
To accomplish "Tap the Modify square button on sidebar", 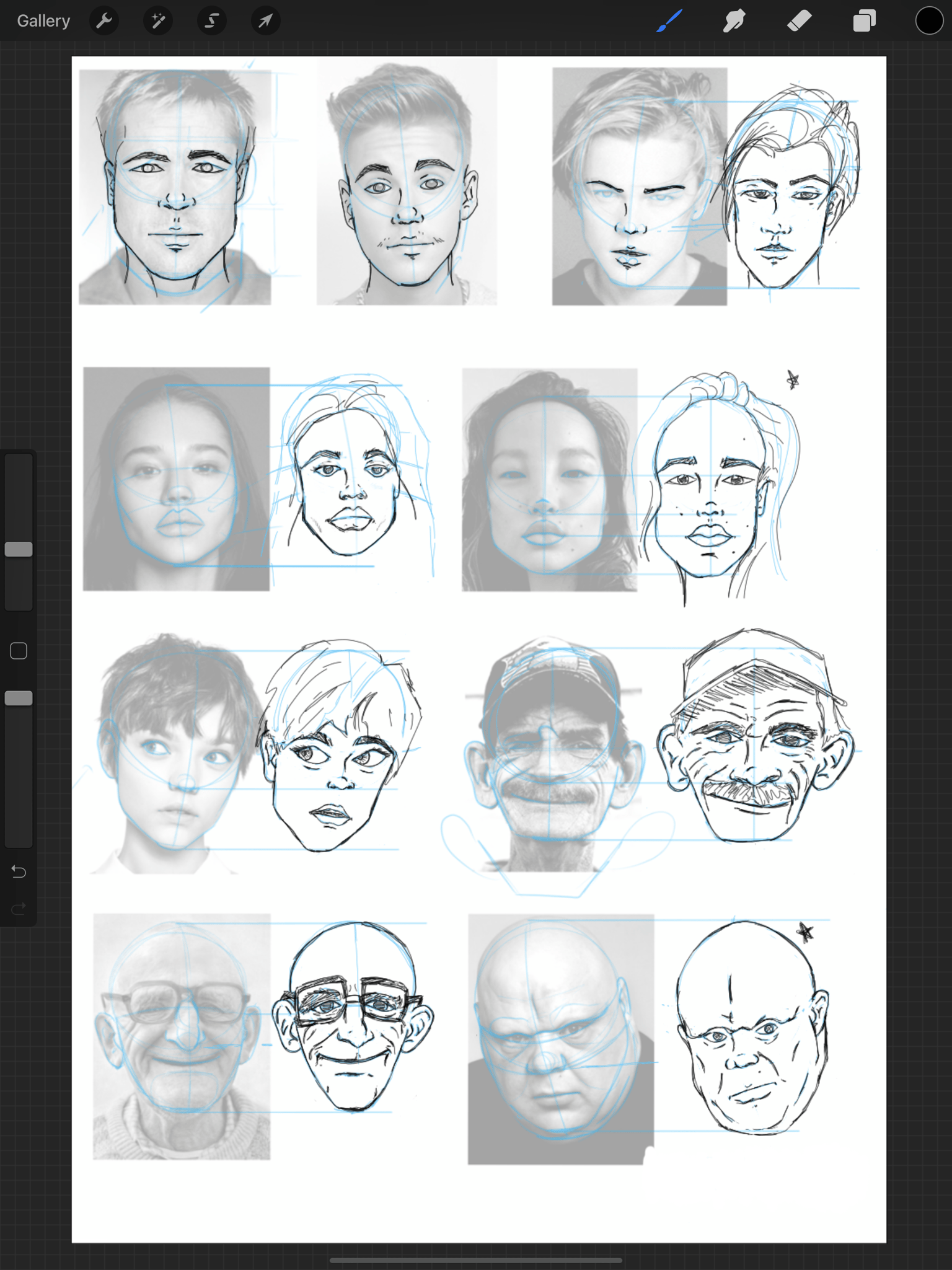I will [x=19, y=651].
